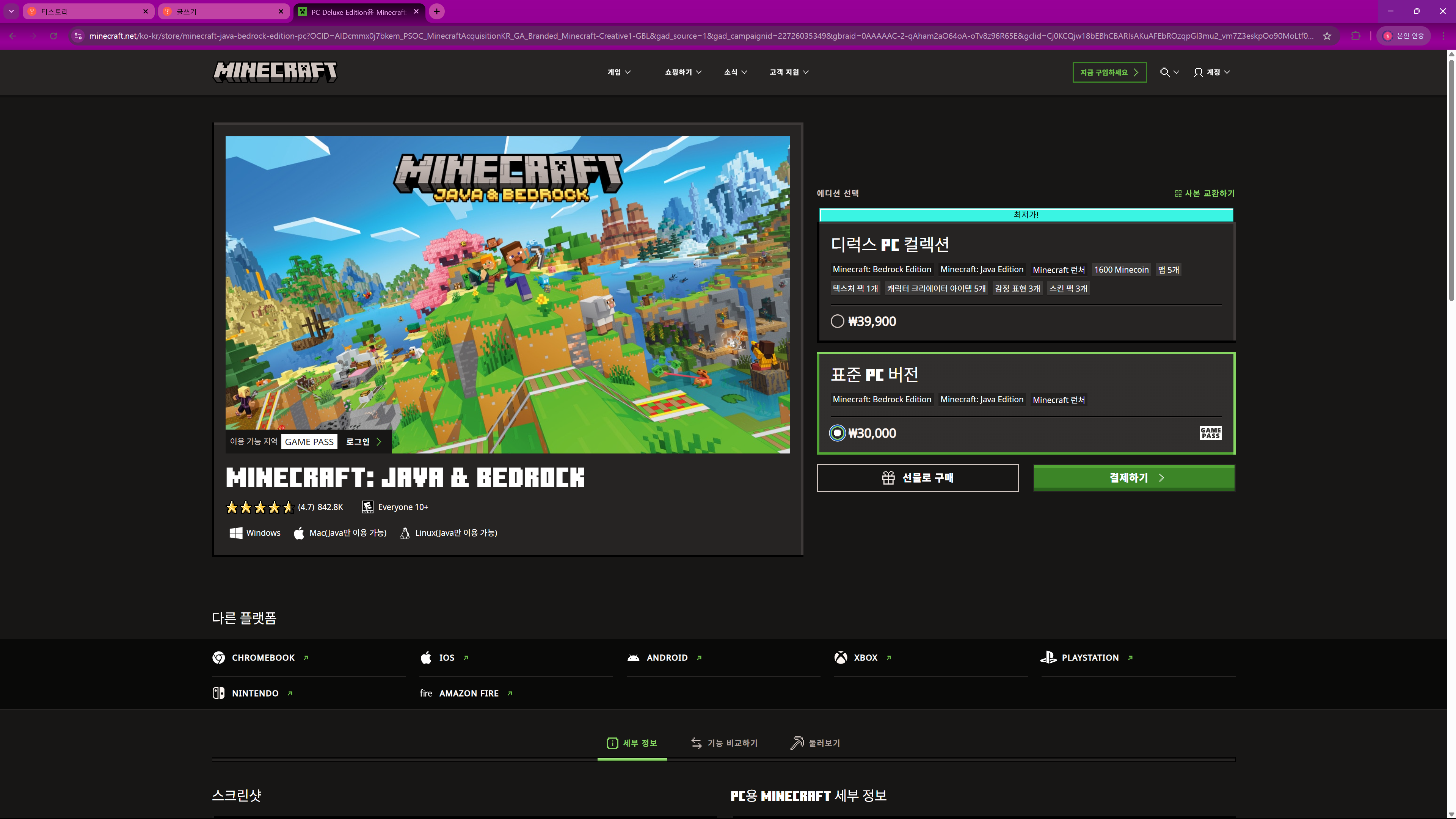This screenshot has width=1456, height=819.
Task: Select the ₩39,900 Deluxe edition radio button
Action: click(x=837, y=321)
